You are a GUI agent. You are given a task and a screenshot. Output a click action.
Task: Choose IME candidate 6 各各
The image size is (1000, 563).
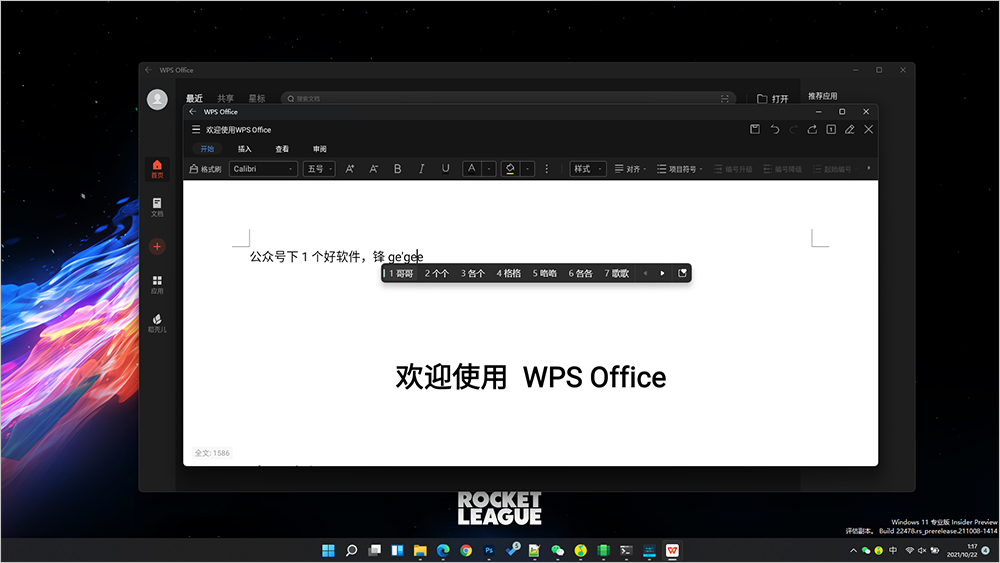(x=580, y=274)
